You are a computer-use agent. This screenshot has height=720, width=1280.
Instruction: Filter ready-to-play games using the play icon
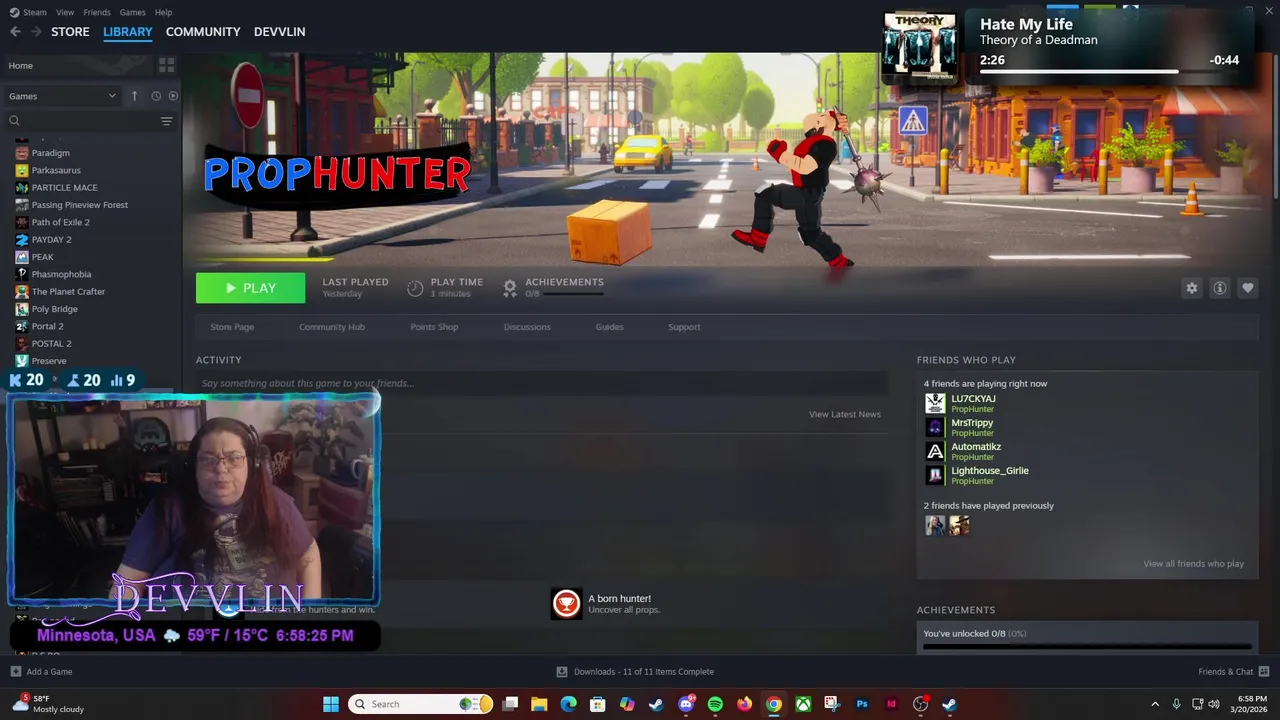click(x=173, y=96)
